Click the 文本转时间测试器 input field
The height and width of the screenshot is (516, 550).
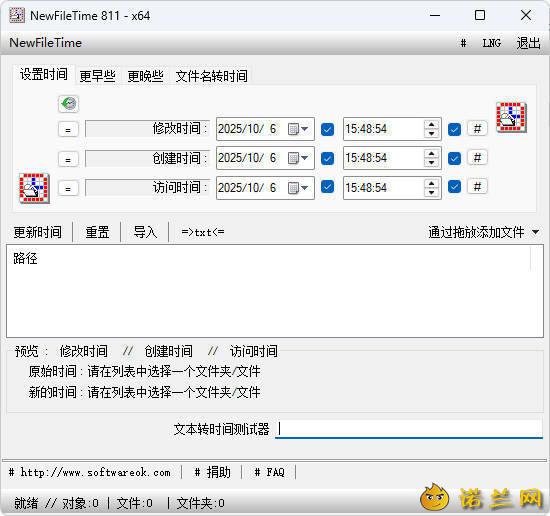pos(409,429)
